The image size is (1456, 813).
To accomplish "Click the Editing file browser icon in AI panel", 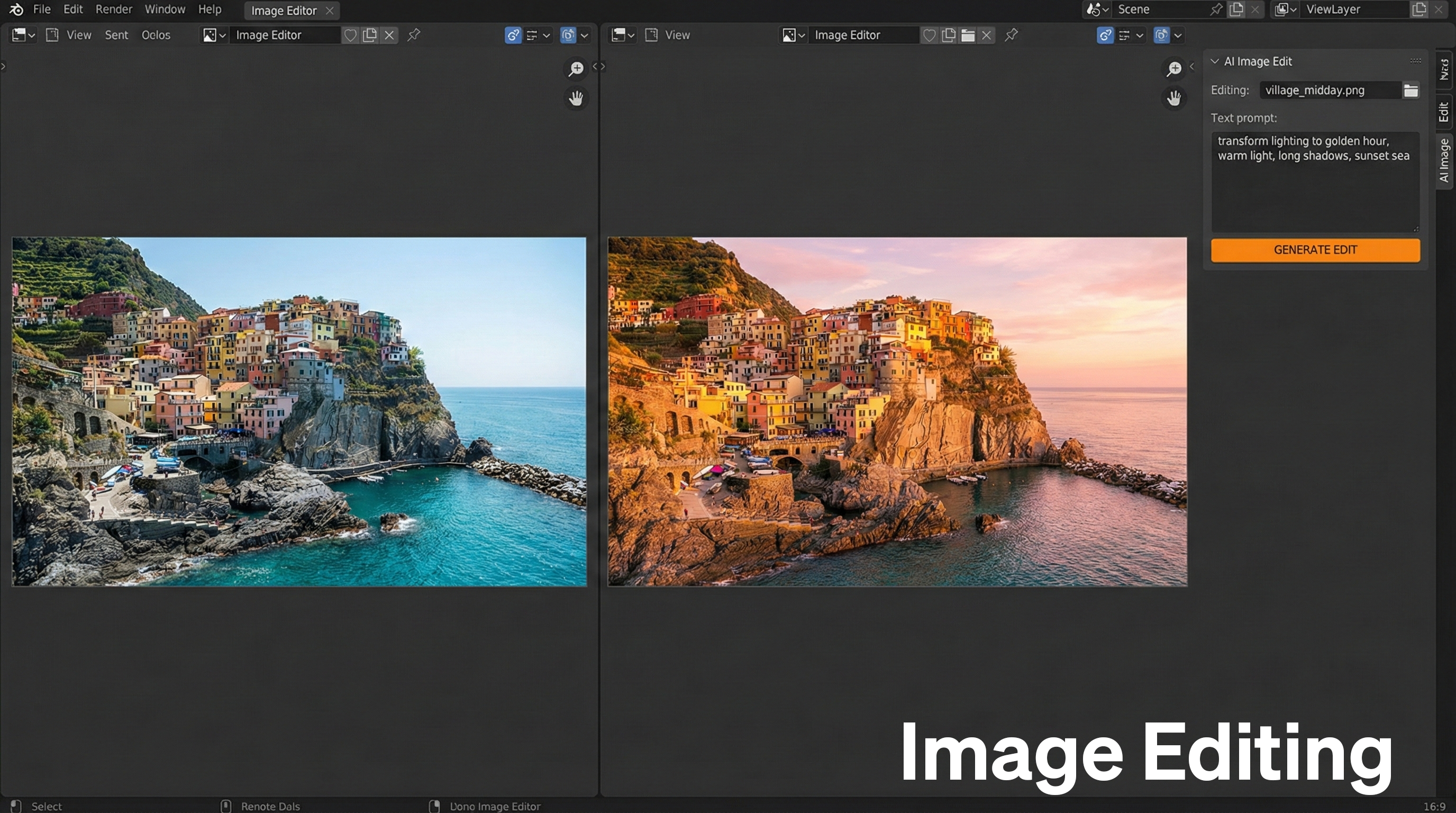I will click(1412, 90).
